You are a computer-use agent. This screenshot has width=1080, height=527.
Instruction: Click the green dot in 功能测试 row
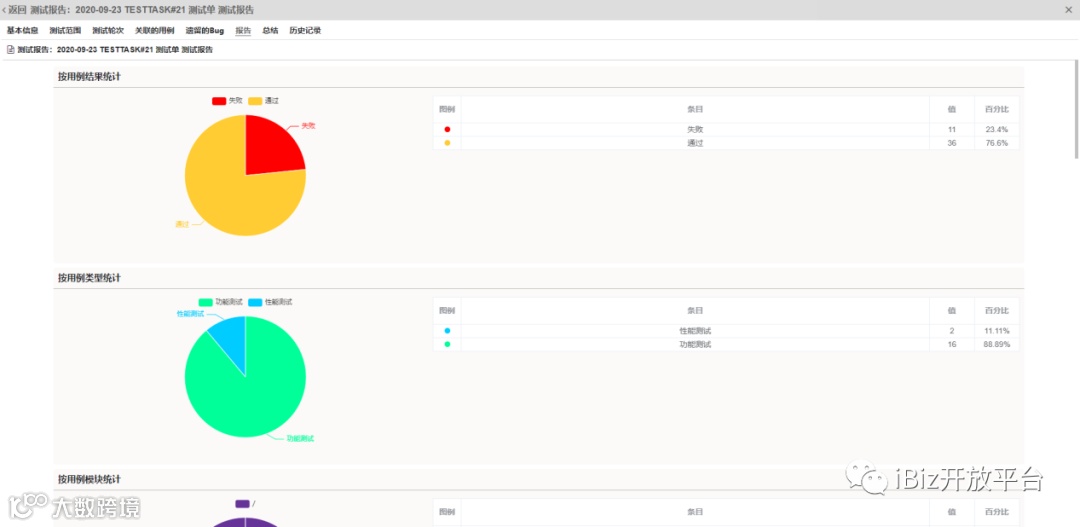447,344
